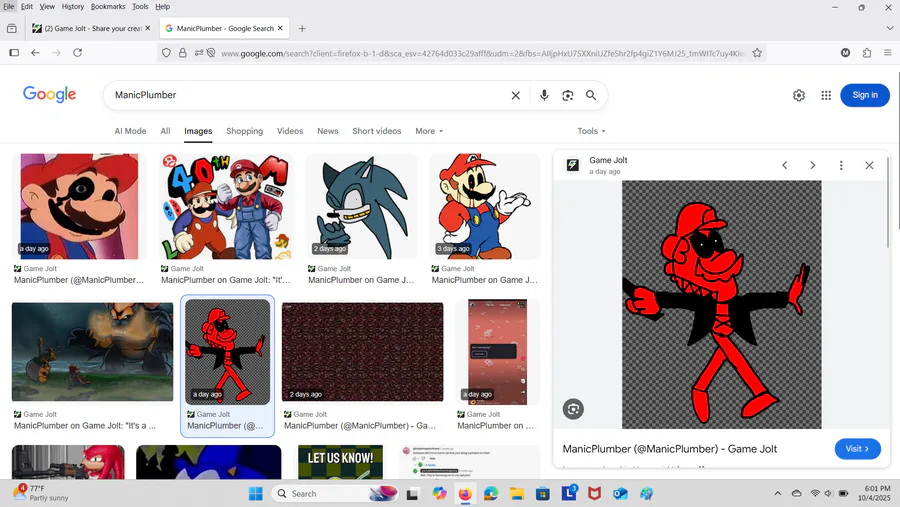Reload the page in Firefox

tap(77, 53)
